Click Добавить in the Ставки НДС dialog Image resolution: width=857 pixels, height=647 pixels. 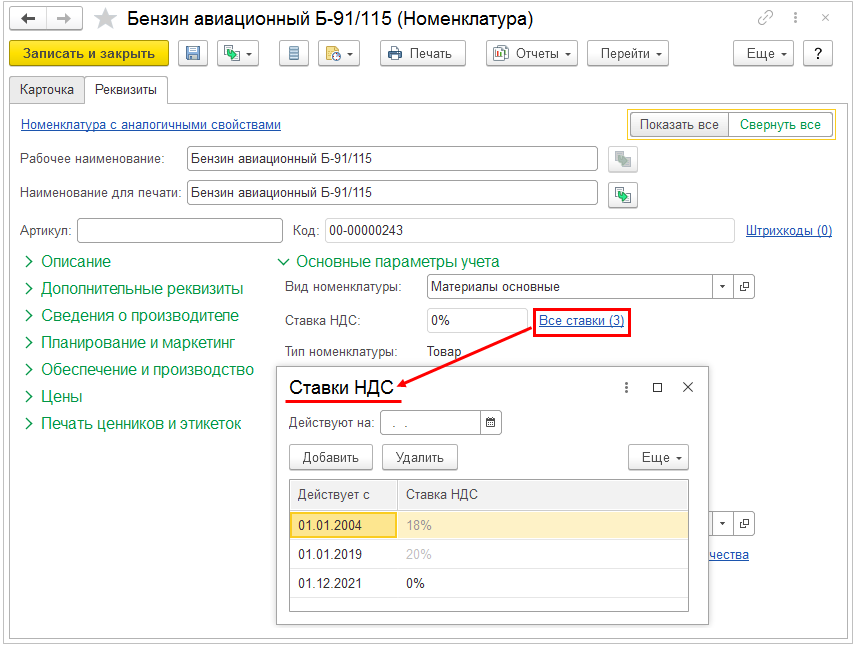(331, 457)
